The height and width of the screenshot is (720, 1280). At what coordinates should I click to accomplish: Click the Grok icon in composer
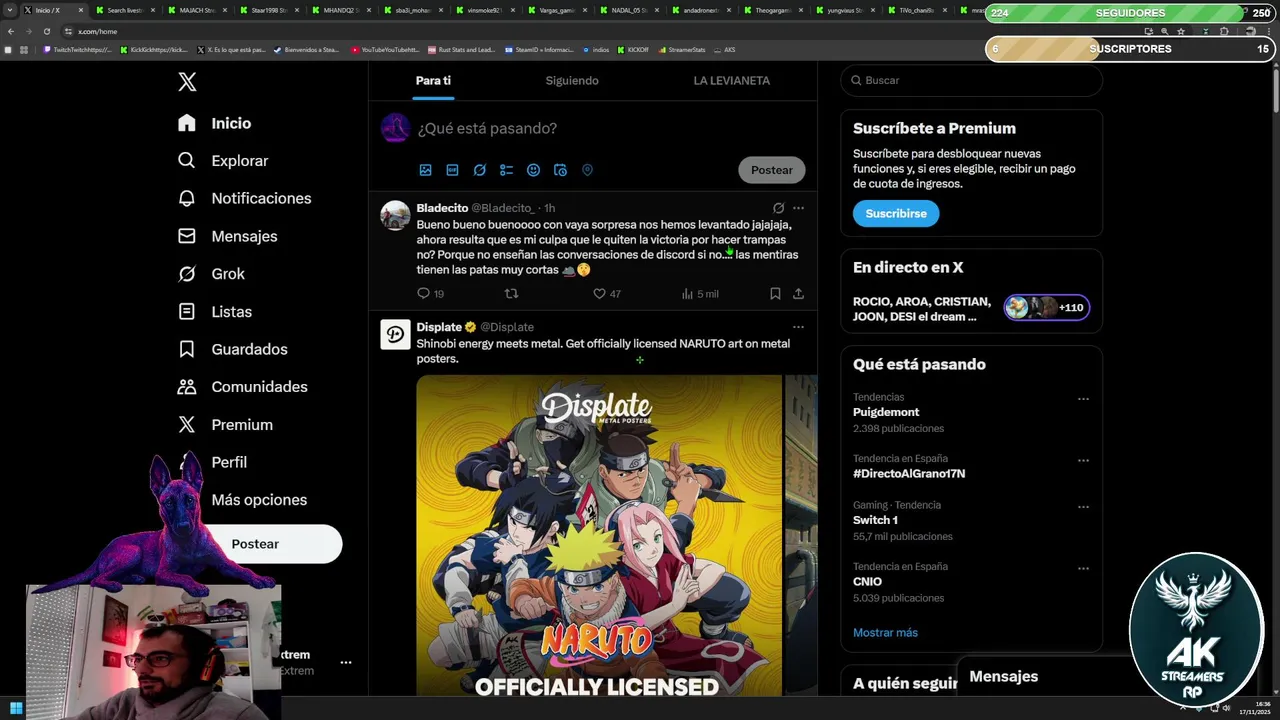click(479, 170)
